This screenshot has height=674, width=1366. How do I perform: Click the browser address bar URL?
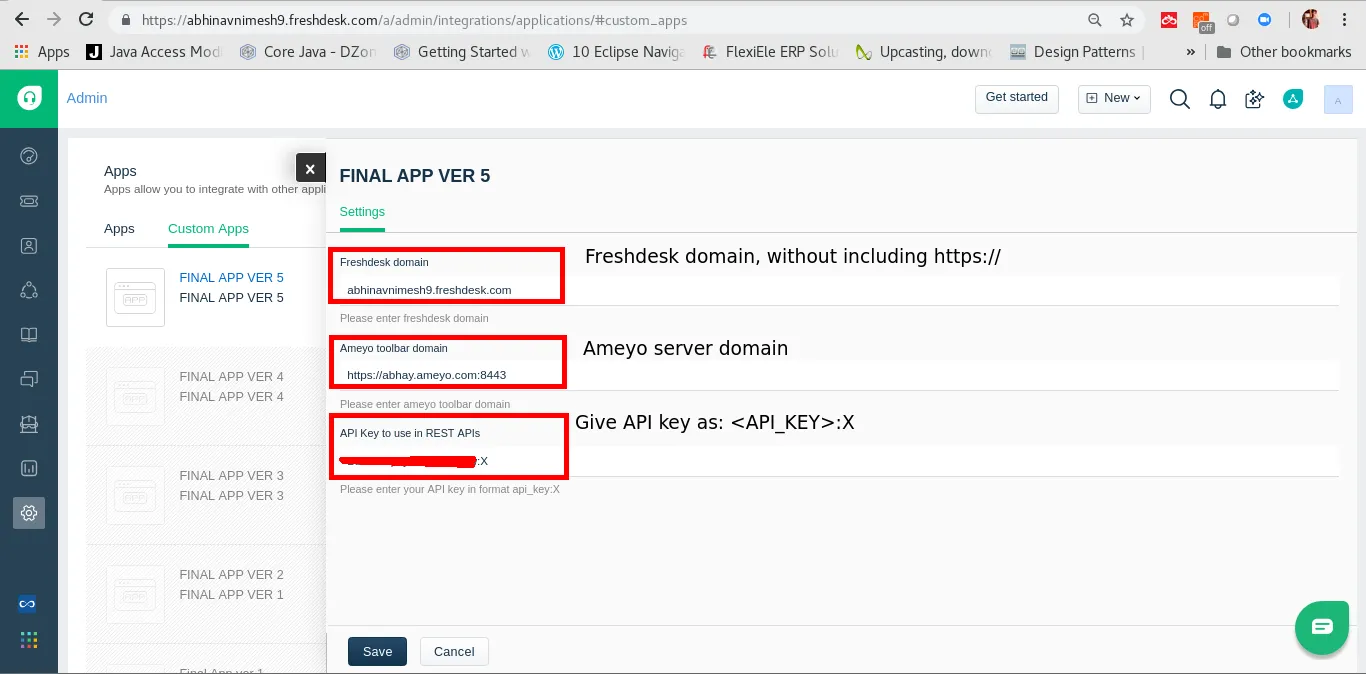(x=414, y=20)
